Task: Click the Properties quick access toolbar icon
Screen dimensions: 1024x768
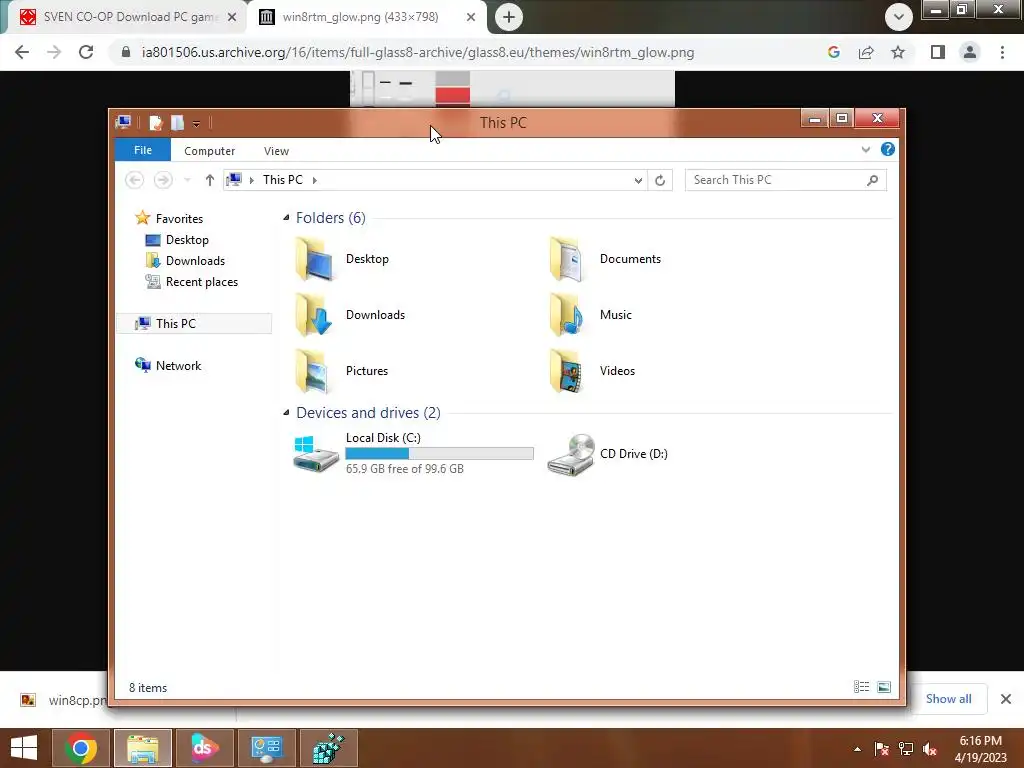Action: pos(155,123)
